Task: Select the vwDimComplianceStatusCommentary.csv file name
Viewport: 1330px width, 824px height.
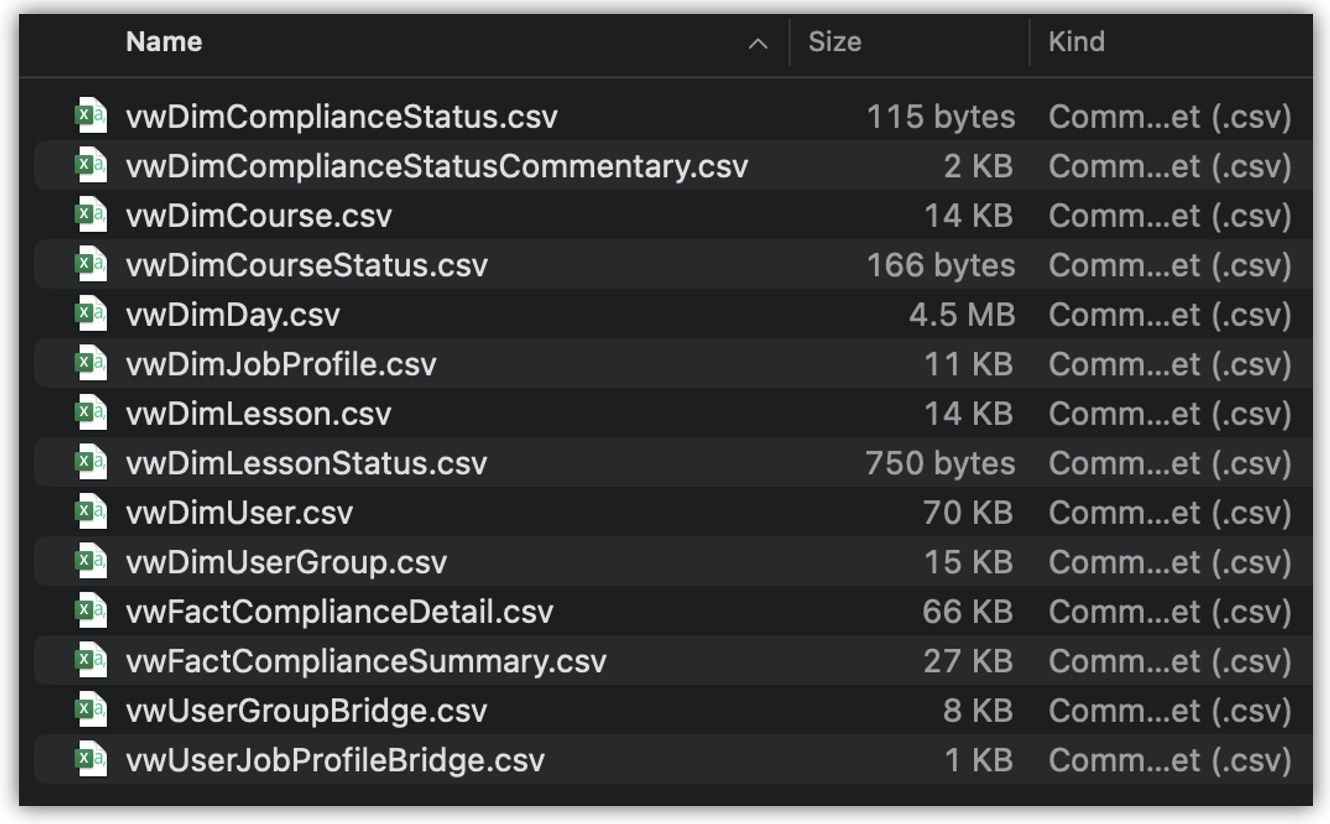Action: [x=436, y=166]
